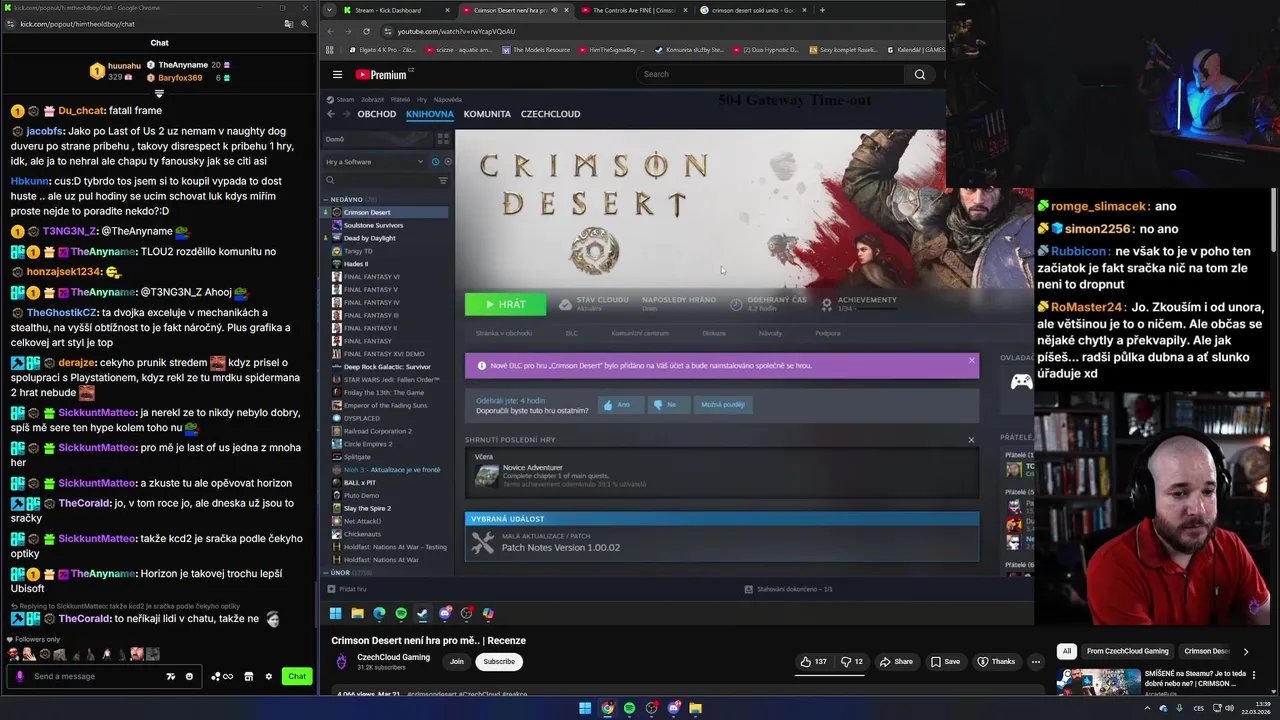Image resolution: width=1280 pixels, height=720 pixels.
Task: Click the green Chat send button
Action: pyautogui.click(x=297, y=676)
